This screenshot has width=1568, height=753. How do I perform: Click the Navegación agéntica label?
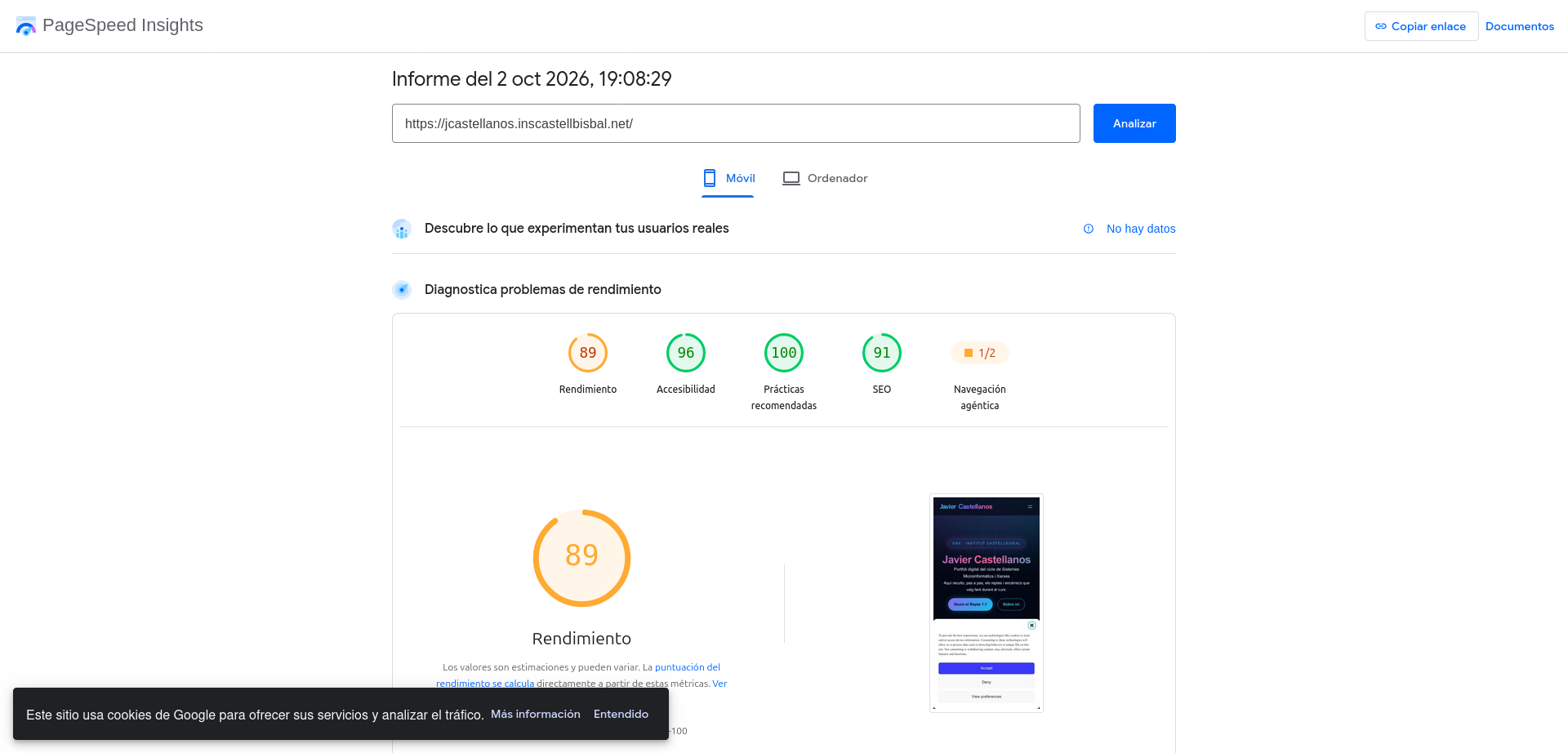[980, 398]
